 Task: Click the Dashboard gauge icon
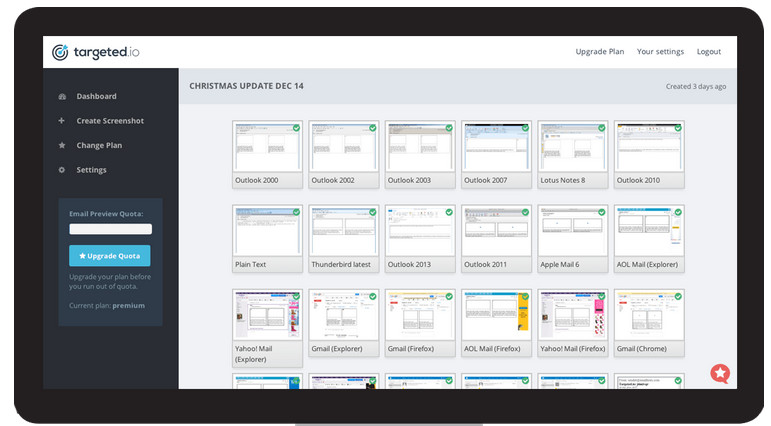62,96
